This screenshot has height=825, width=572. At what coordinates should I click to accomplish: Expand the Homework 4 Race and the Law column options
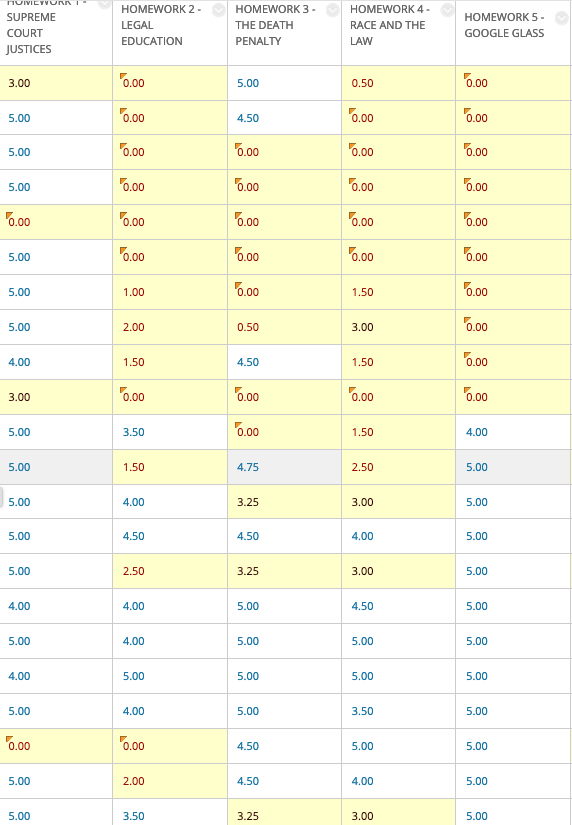coord(447,10)
